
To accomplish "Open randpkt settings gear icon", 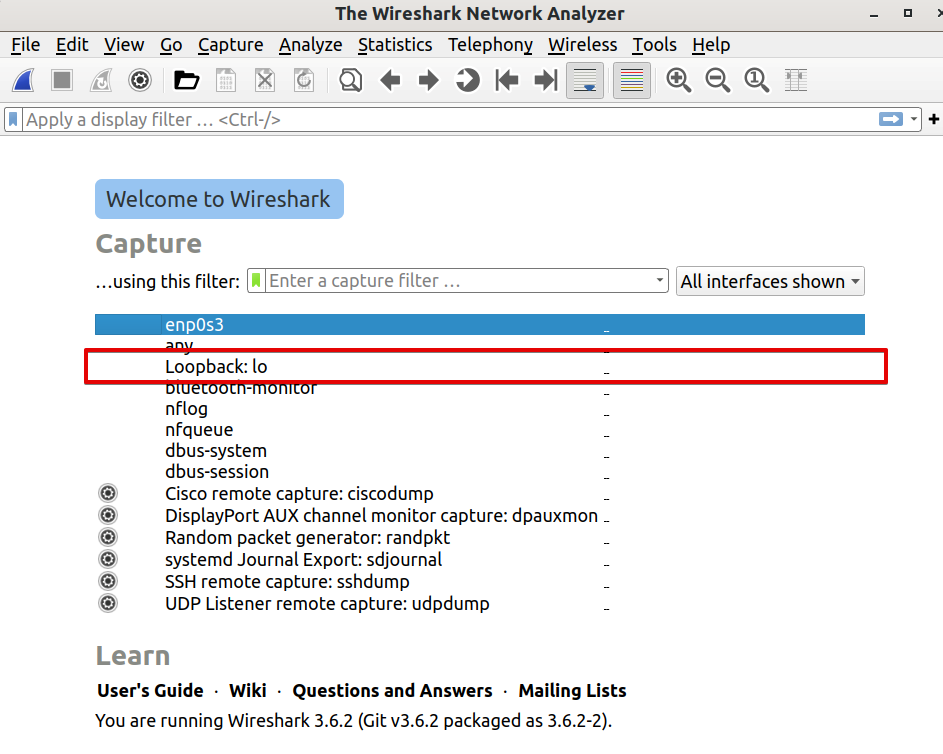I will 108,538.
